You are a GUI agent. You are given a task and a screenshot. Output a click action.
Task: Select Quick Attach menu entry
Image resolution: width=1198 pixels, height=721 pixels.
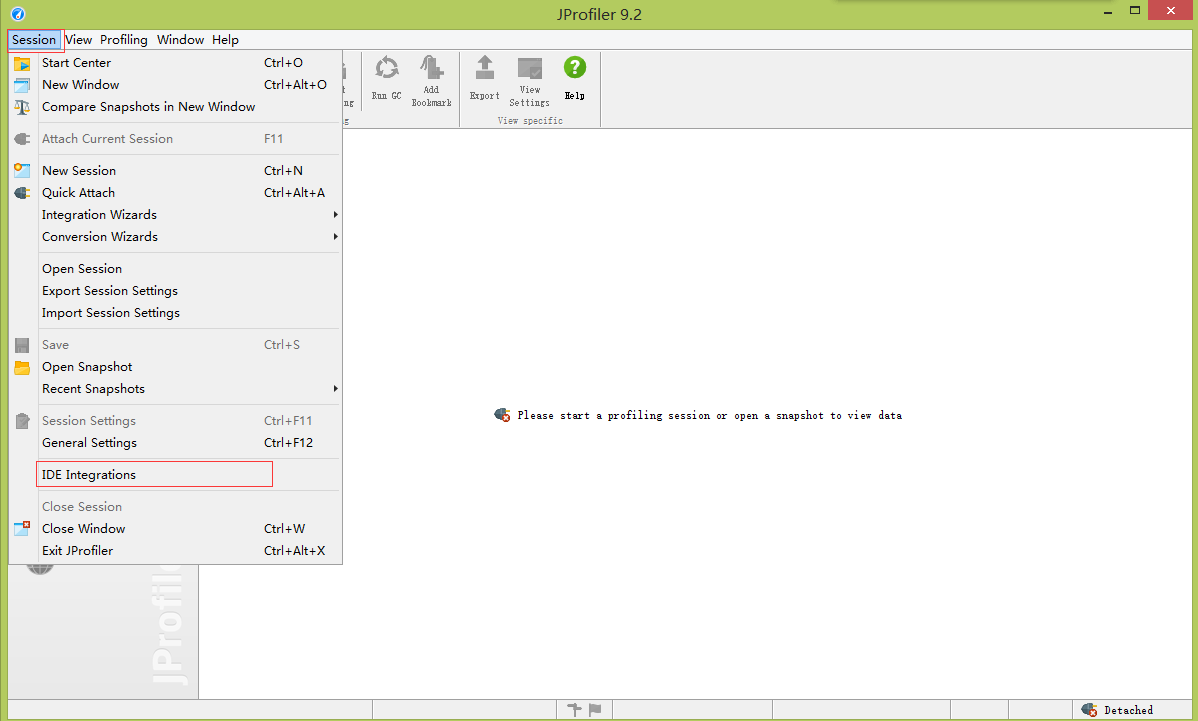[175, 192]
